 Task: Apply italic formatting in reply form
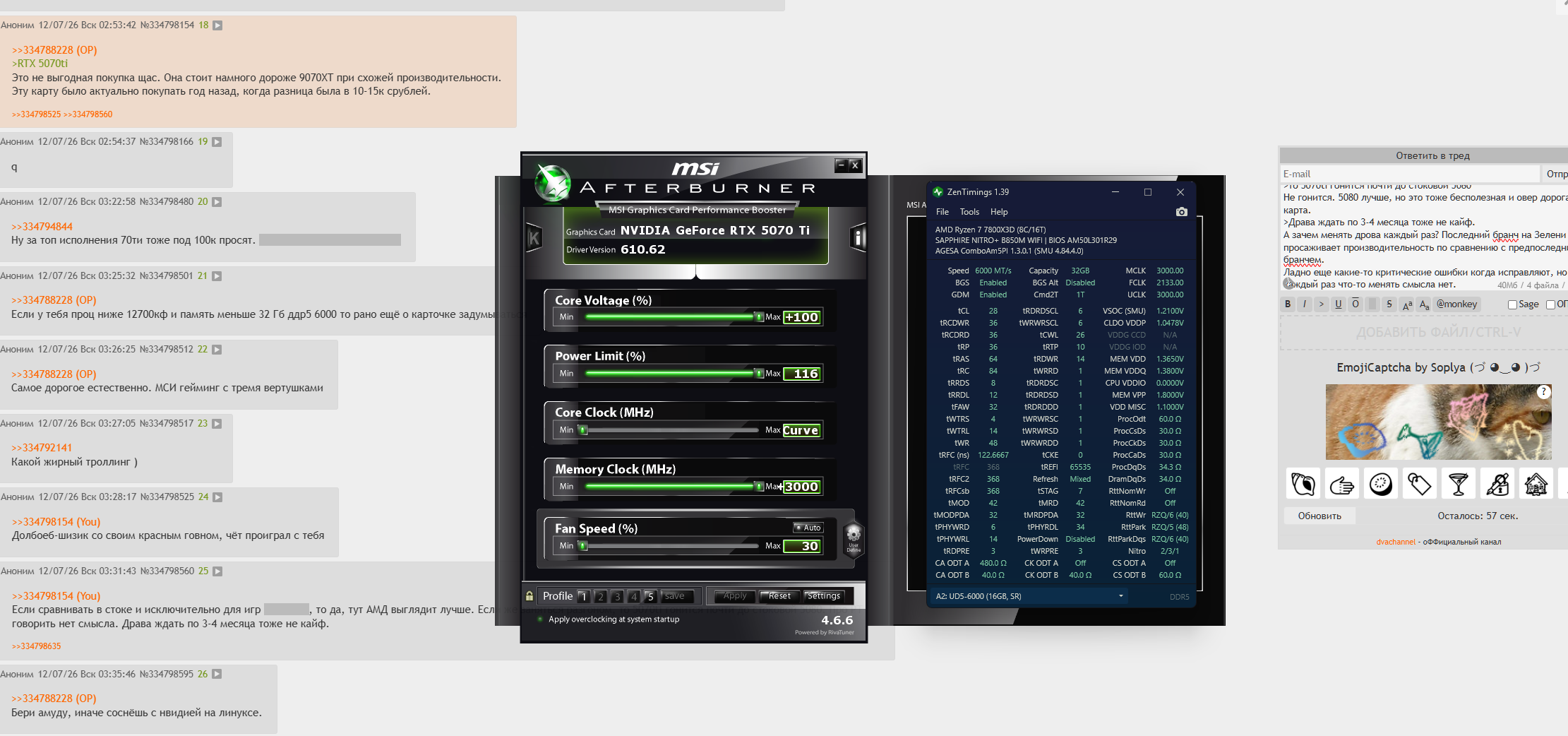point(1305,304)
